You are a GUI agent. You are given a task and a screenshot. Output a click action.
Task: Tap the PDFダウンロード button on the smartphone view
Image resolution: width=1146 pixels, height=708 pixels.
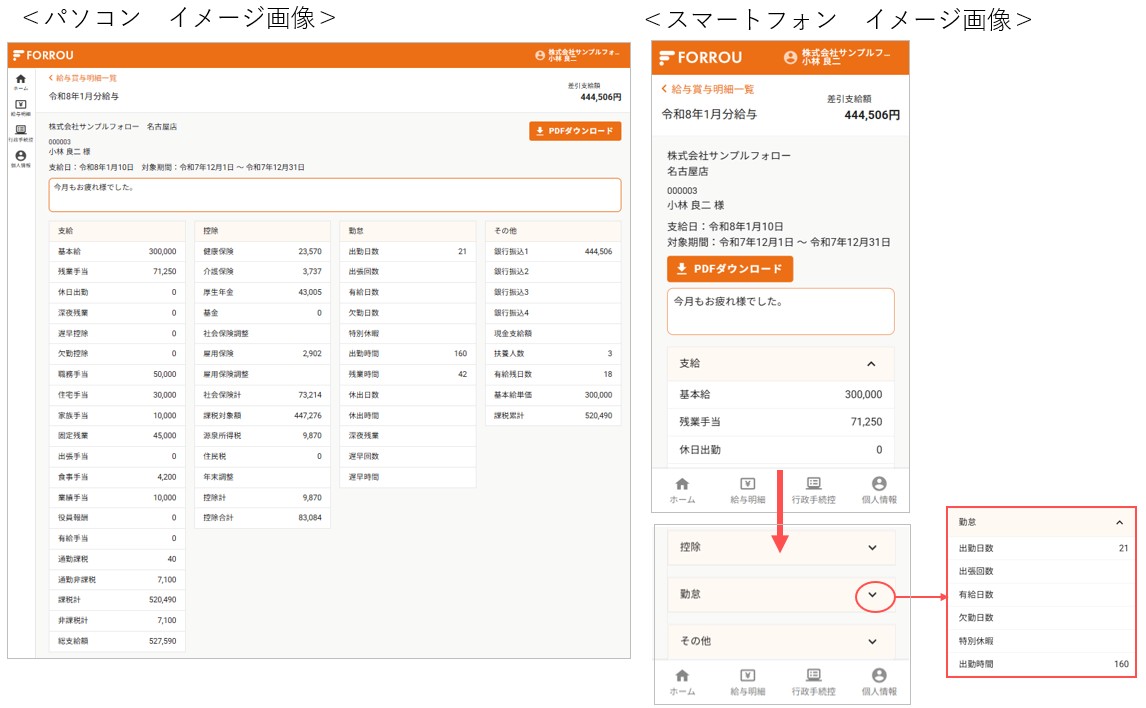tap(730, 269)
